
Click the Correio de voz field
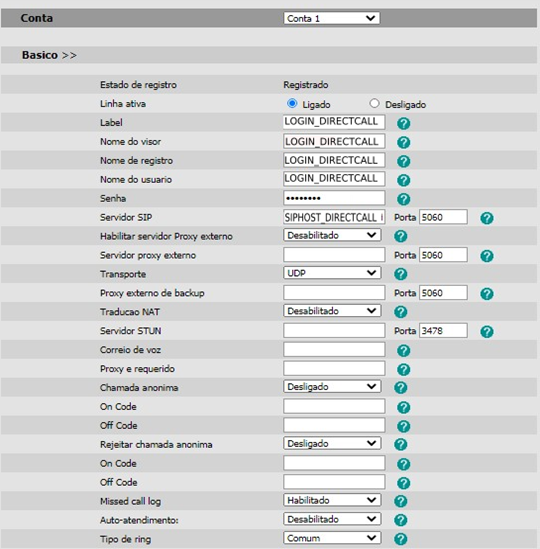[334, 349]
